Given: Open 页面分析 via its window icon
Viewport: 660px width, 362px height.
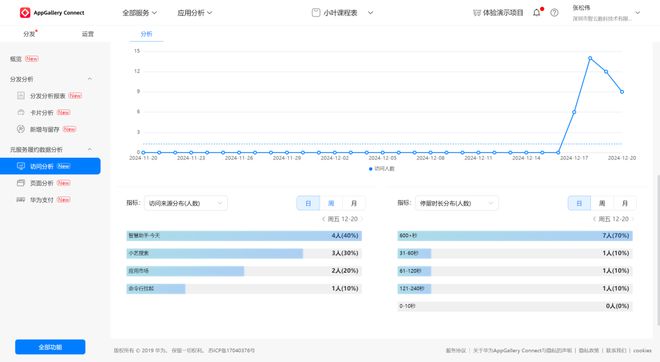Looking at the screenshot, I should click(21, 183).
